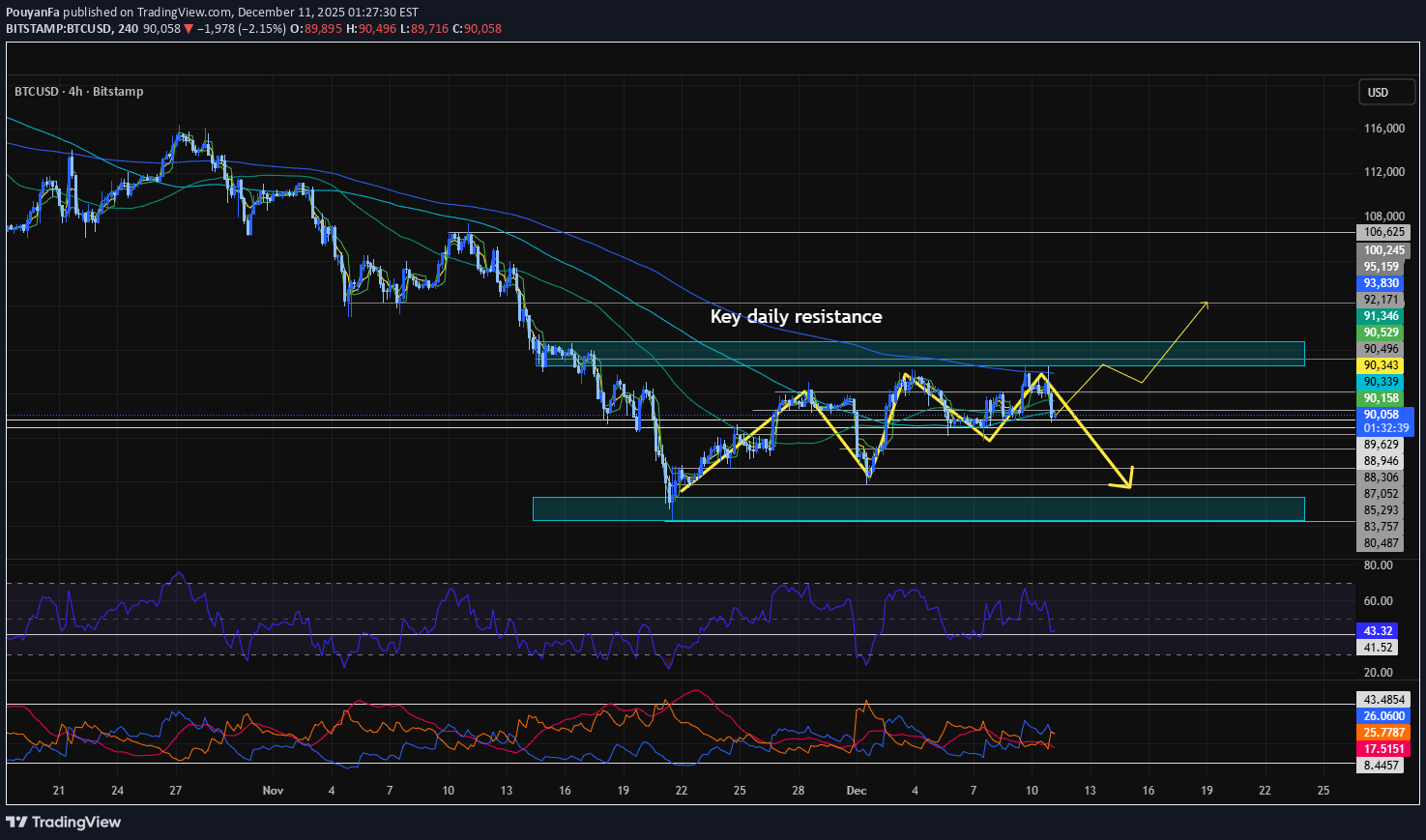1426x840 pixels.
Task: Select the lower teal support zone rectangle
Action: tap(918, 508)
